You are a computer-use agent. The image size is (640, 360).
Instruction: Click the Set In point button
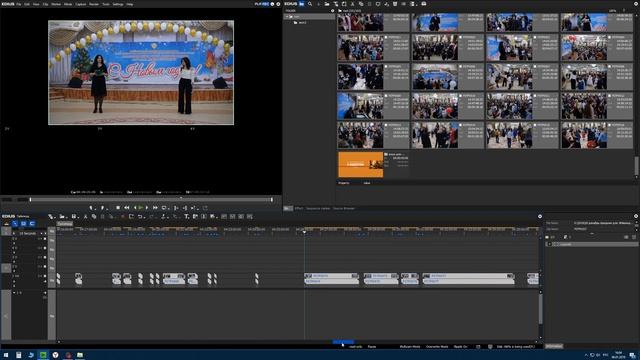pyautogui.click(x=91, y=208)
